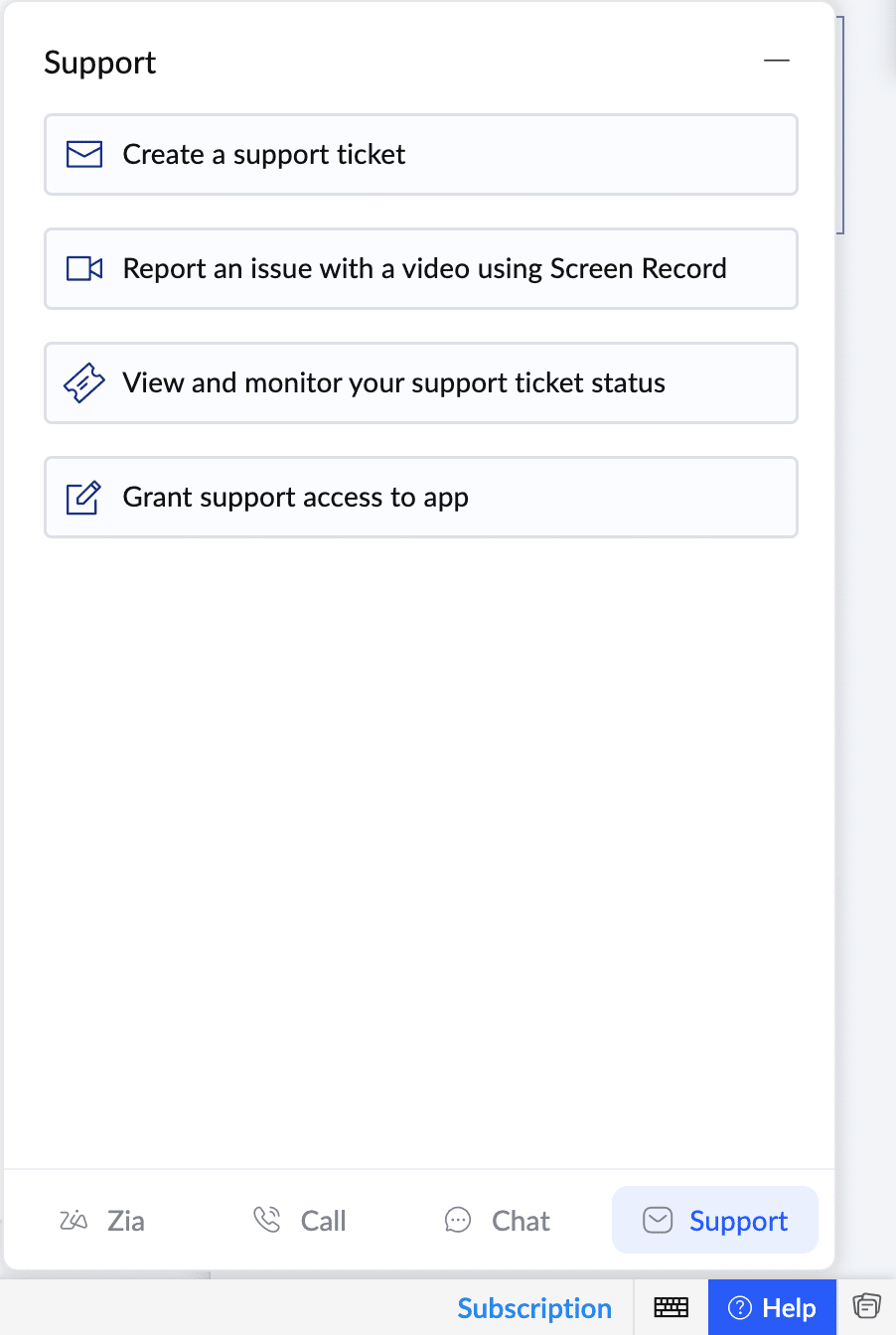Select the Support tab label
Image resolution: width=896 pixels, height=1335 pixels.
(x=738, y=1221)
